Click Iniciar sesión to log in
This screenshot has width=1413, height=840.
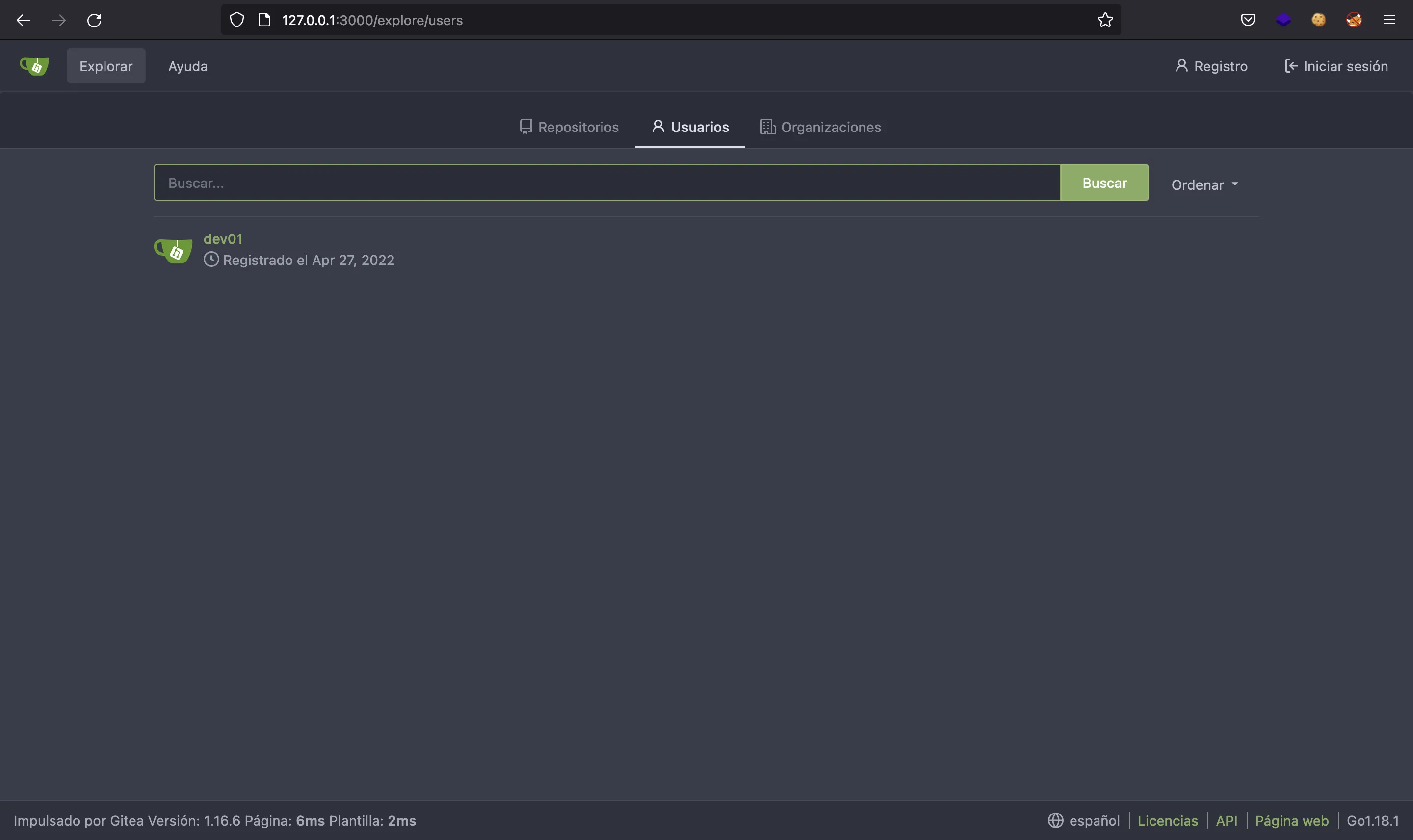coord(1336,66)
